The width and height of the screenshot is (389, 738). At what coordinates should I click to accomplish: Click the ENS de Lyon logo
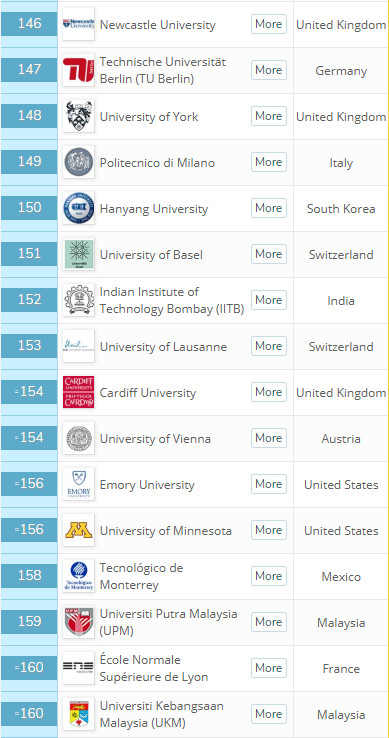(79, 668)
